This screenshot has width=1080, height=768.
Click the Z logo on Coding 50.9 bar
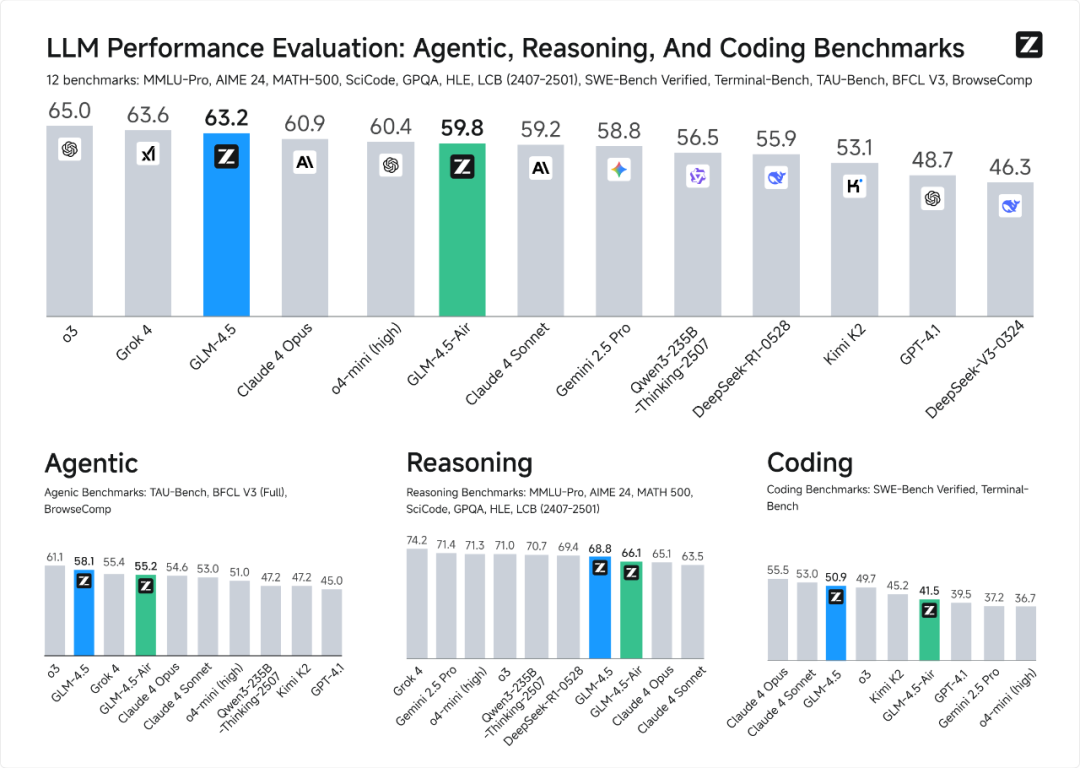tap(836, 596)
